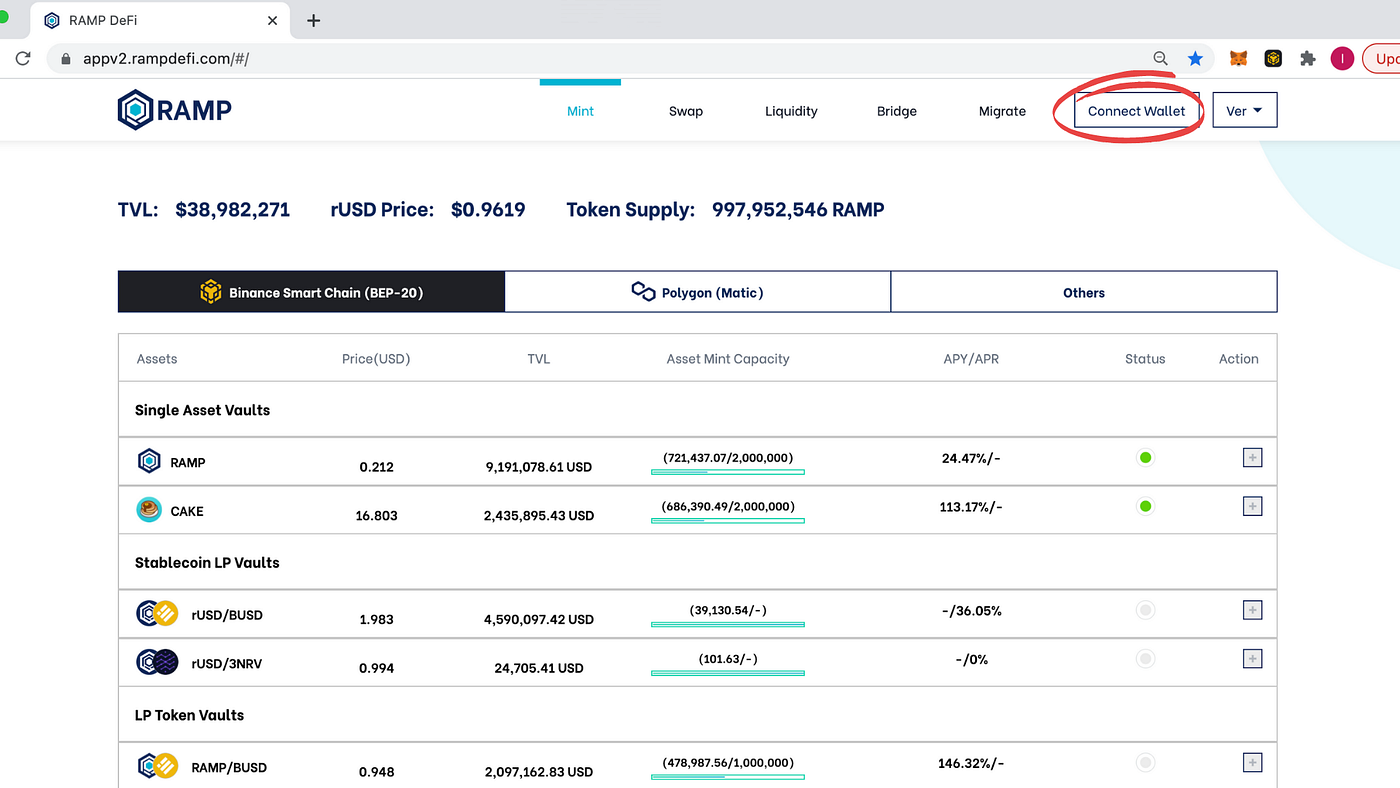Viewport: 1400px width, 788px height.
Task: Click the grey status dot in the rUSD/3NRV row
Action: pos(1146,659)
